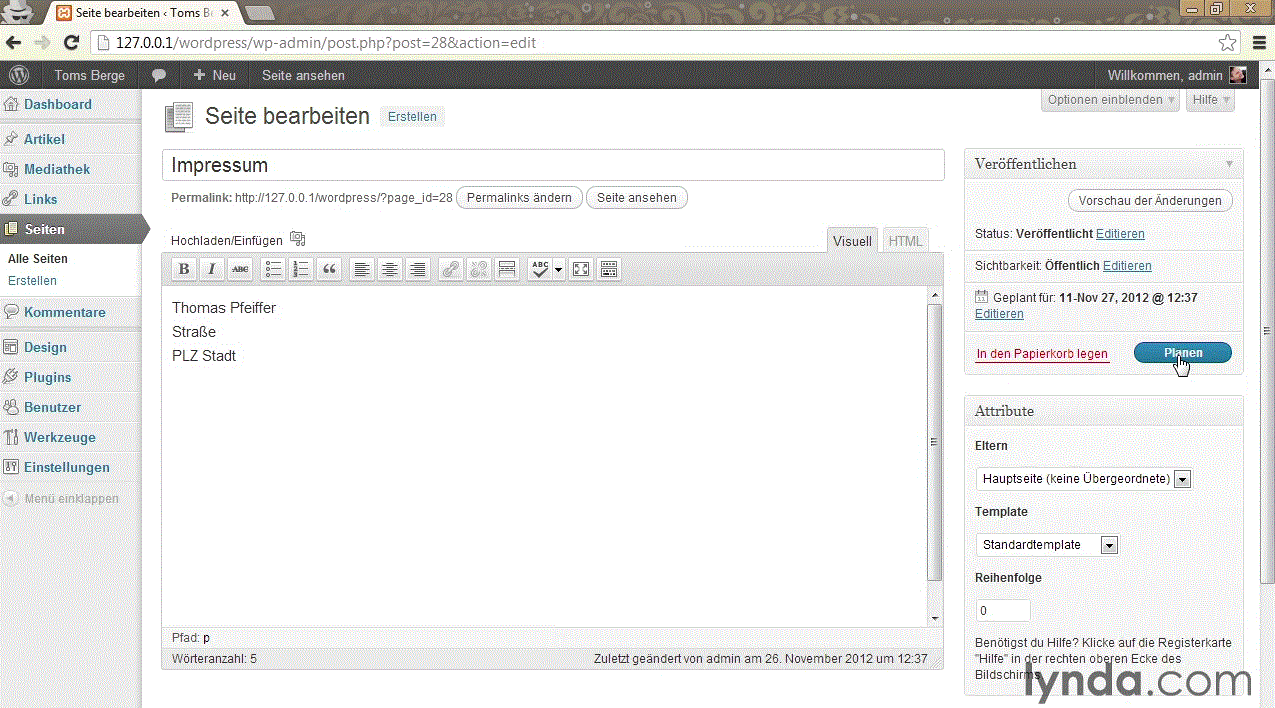Toggle italic formatting in editor toolbar
The height and width of the screenshot is (708, 1275).
click(x=212, y=269)
